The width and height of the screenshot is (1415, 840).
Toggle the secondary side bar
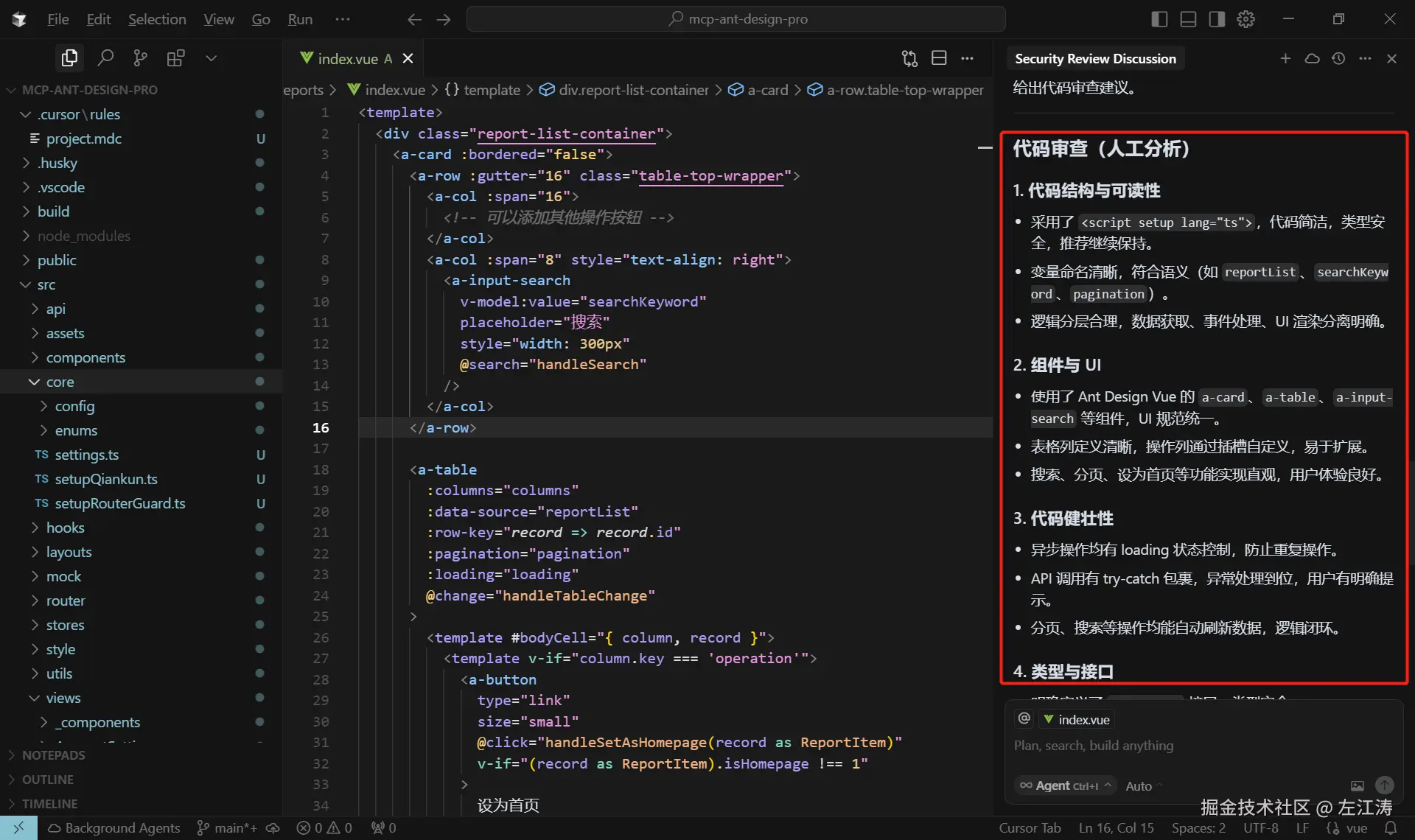1216,18
